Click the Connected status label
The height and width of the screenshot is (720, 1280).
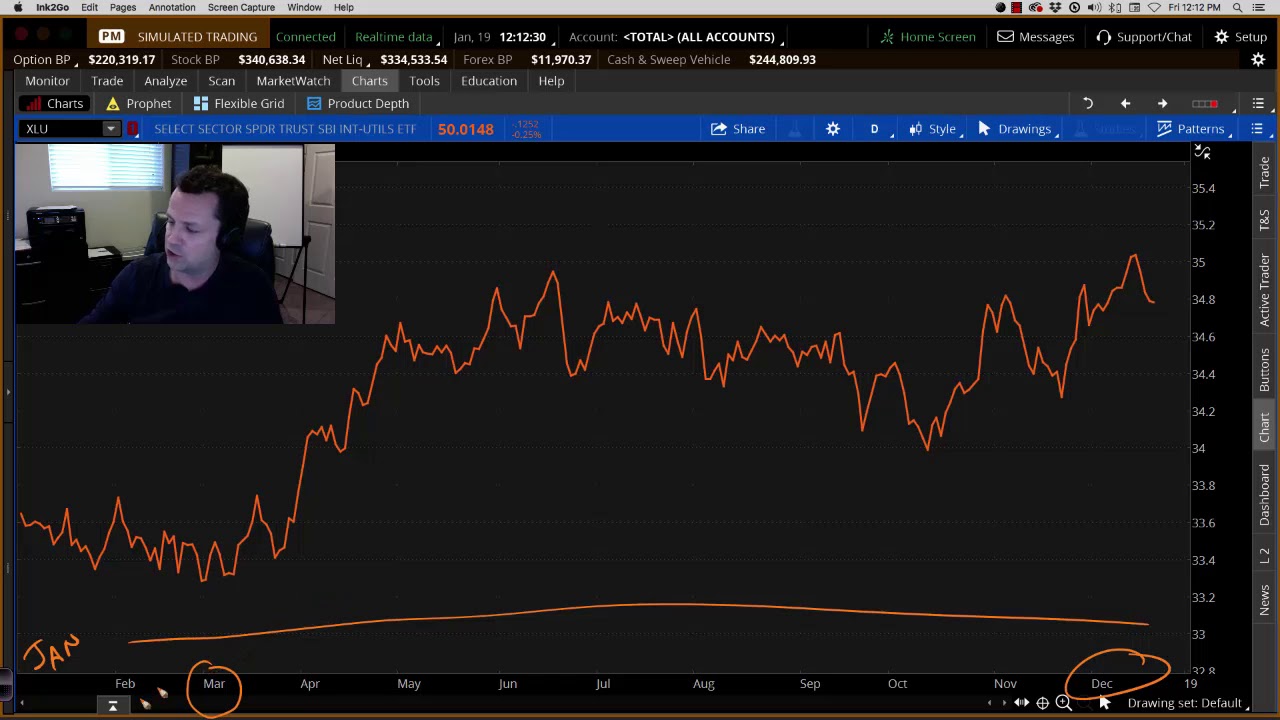(306, 37)
